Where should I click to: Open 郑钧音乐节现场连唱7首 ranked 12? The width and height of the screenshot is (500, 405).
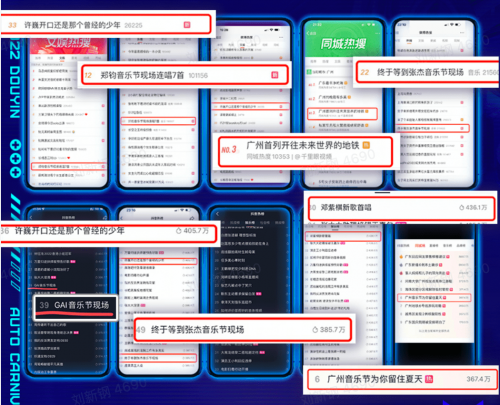pyautogui.click(x=184, y=75)
